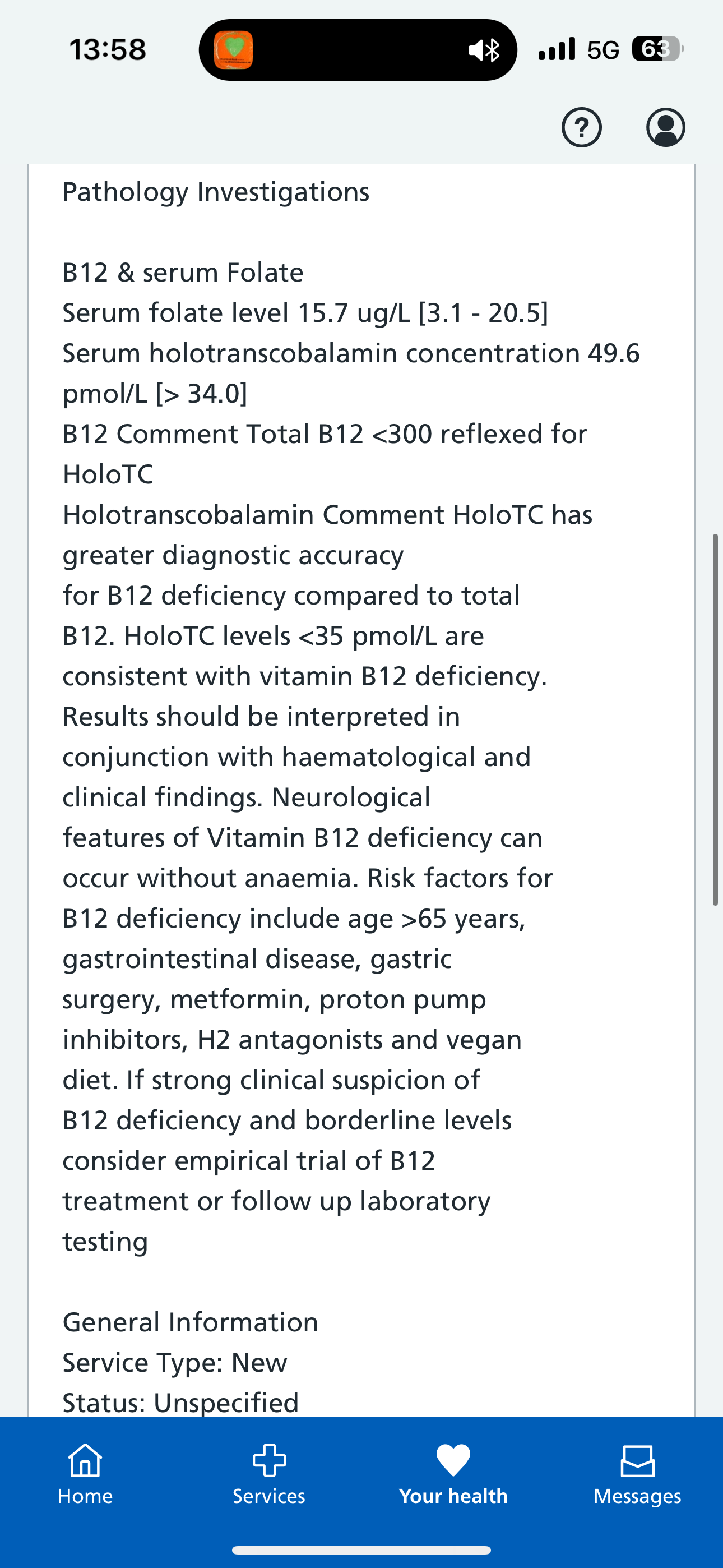Tap the orange app thumbnail in Dynamic Island
Viewport: 723px width, 1568px height.
[234, 50]
